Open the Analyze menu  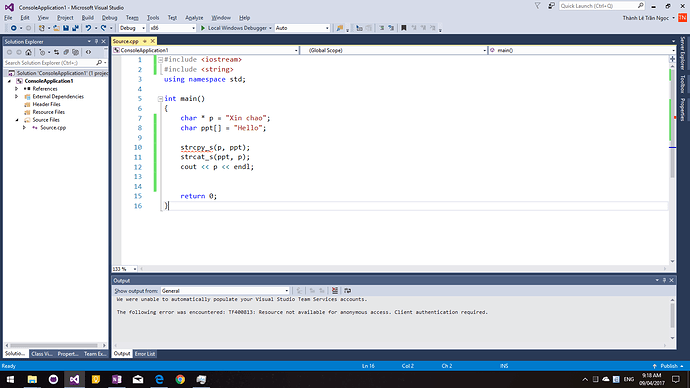click(x=194, y=18)
